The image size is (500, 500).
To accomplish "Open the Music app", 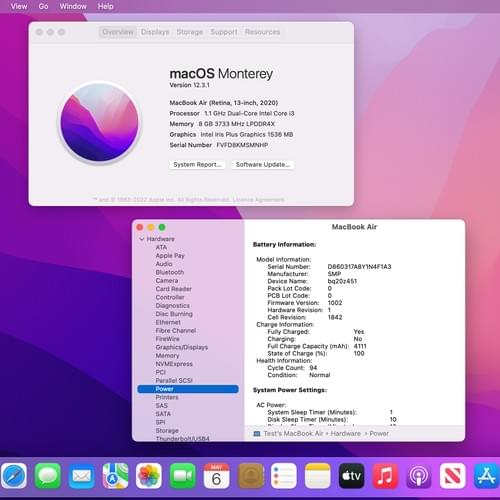I will click(385, 476).
